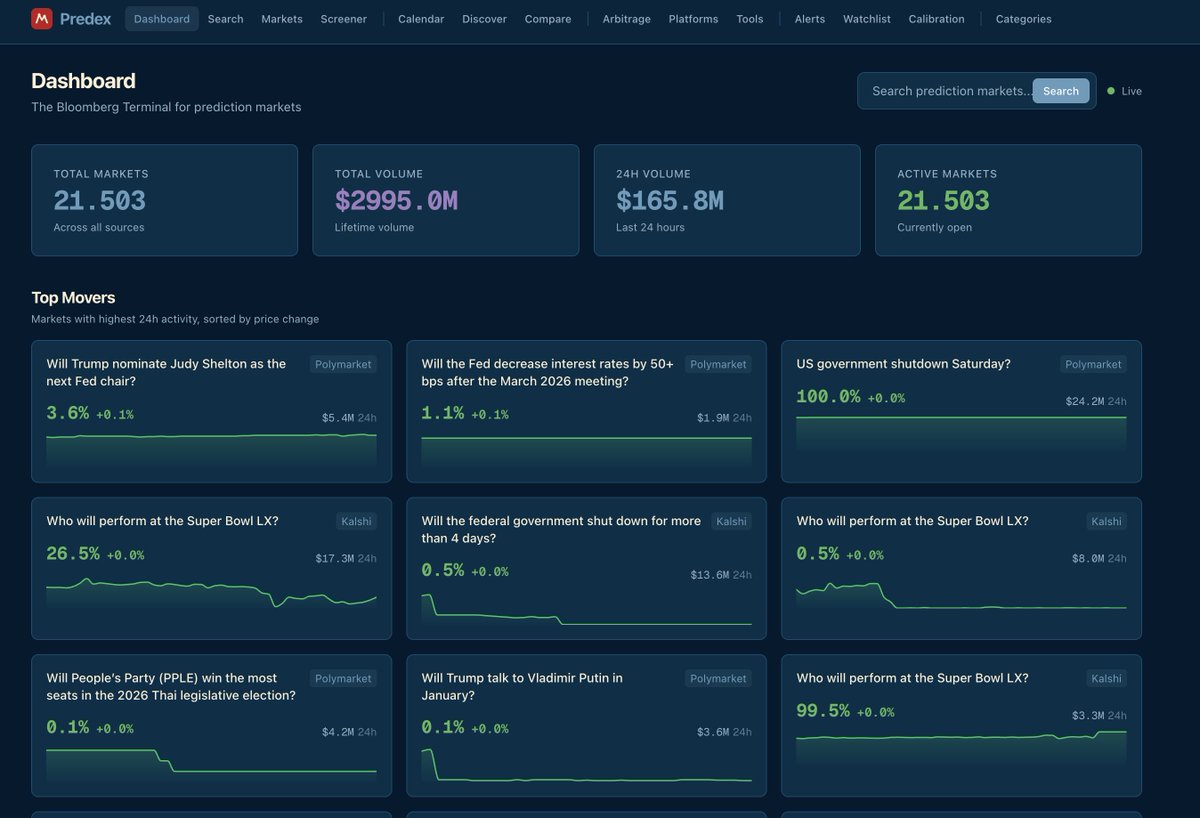Click Polymarket badge on Fed rates card
Screen dimensions: 1200x818
718,365
